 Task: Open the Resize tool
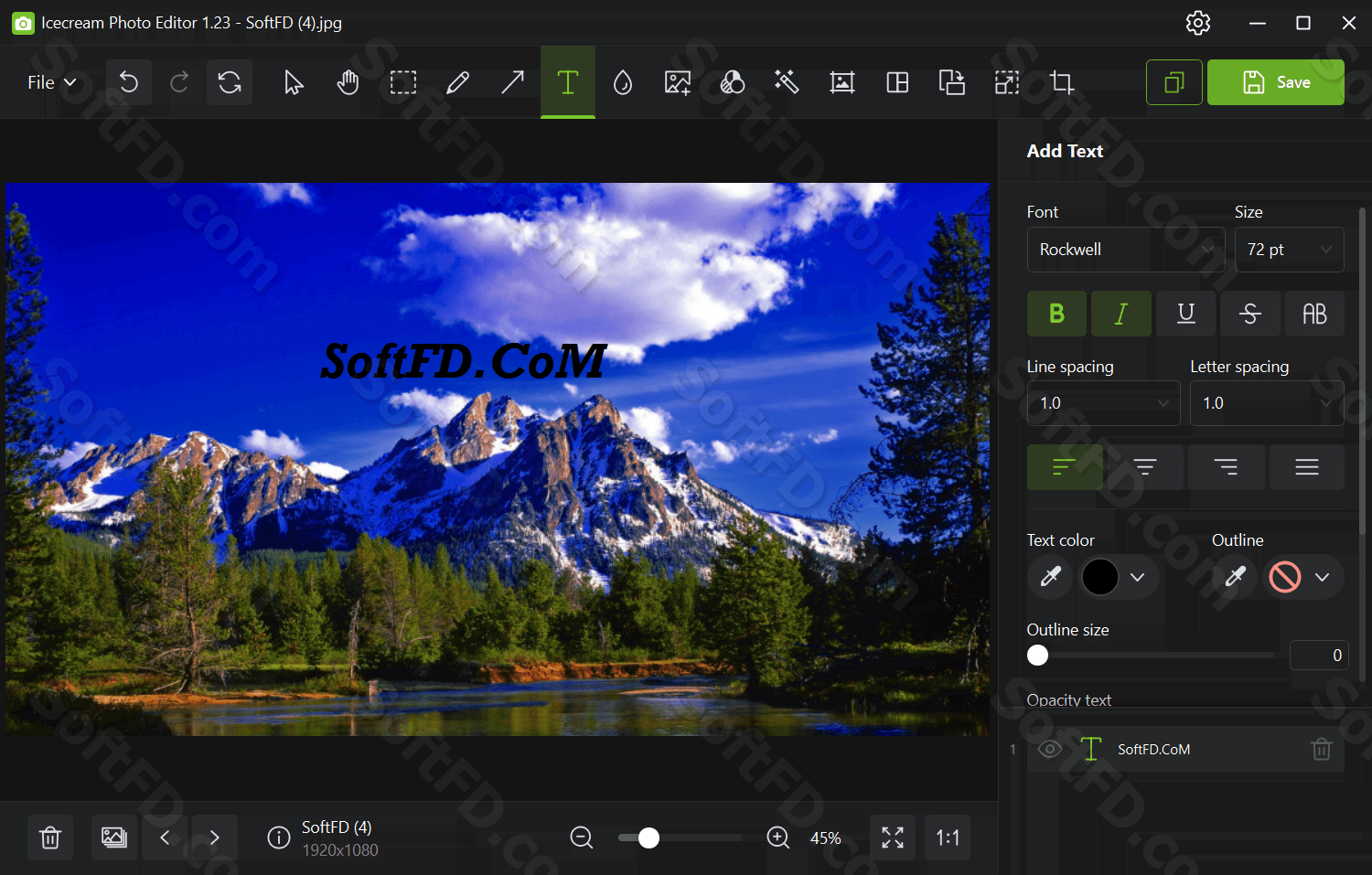pyautogui.click(x=1007, y=82)
